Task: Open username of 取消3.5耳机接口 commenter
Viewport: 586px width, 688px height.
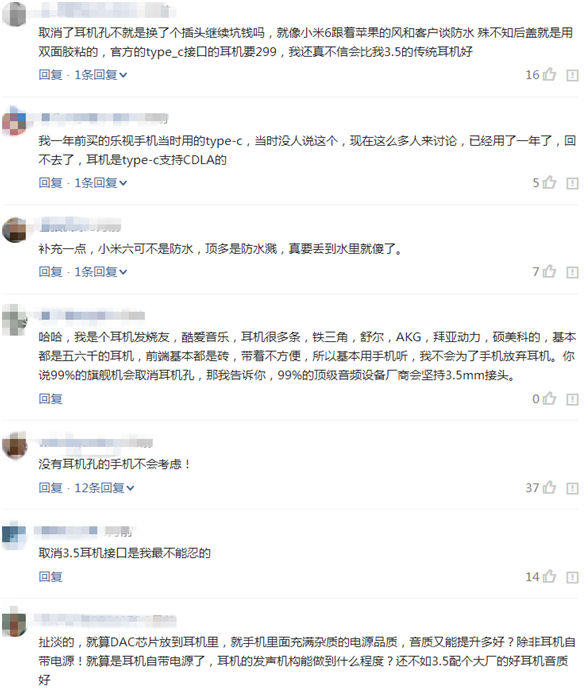Action: pos(82,531)
